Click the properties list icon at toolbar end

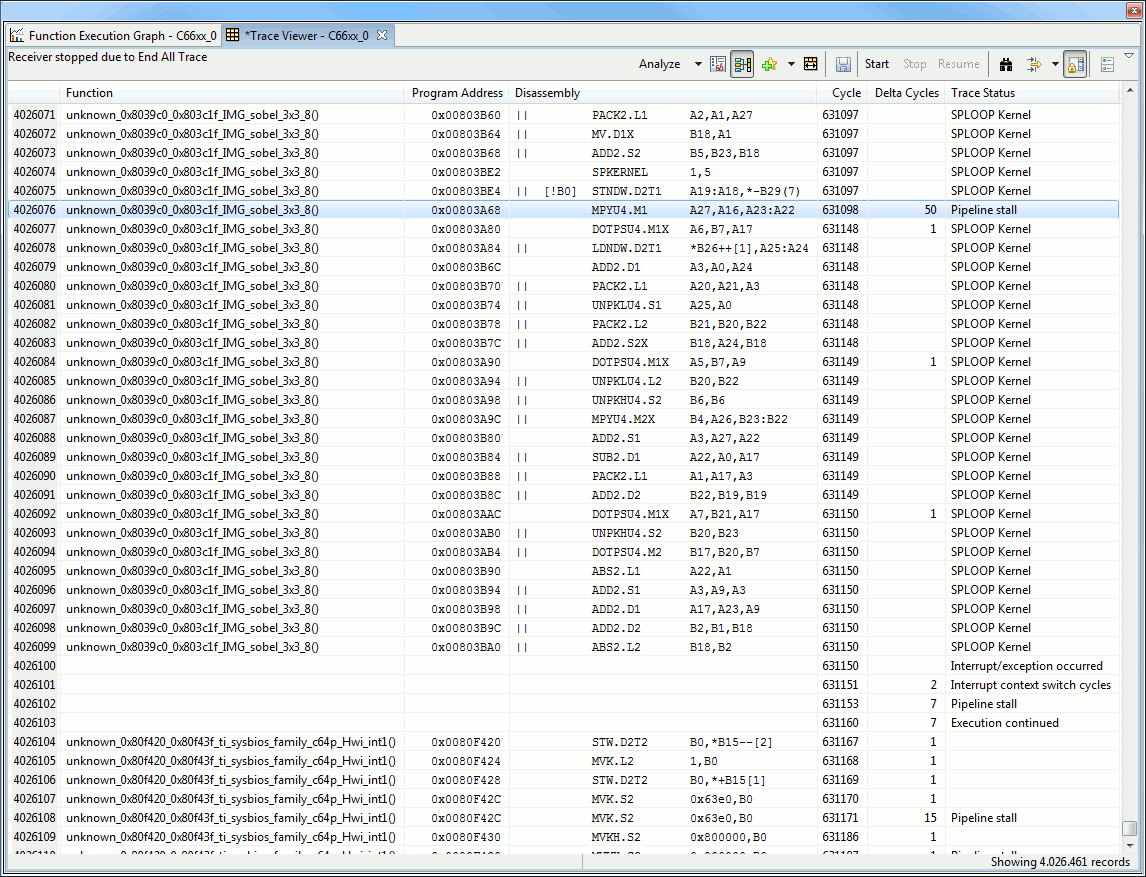(x=1107, y=64)
